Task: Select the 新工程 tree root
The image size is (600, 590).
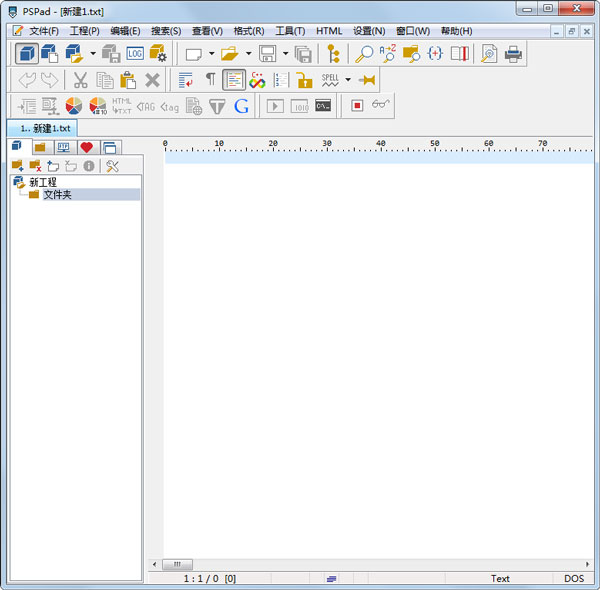Action: (x=43, y=182)
